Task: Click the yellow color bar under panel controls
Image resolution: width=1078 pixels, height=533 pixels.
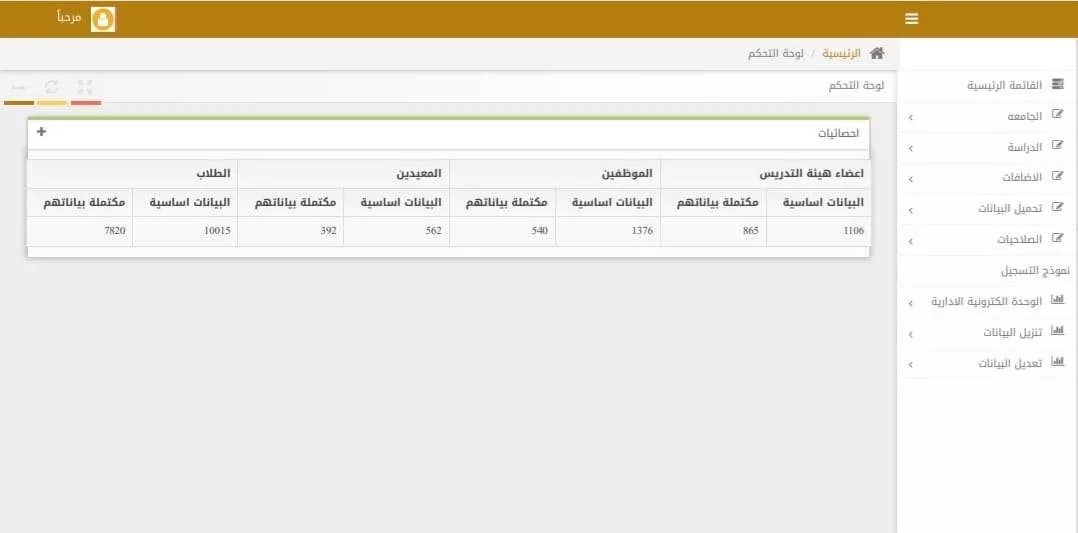Action: [52, 102]
